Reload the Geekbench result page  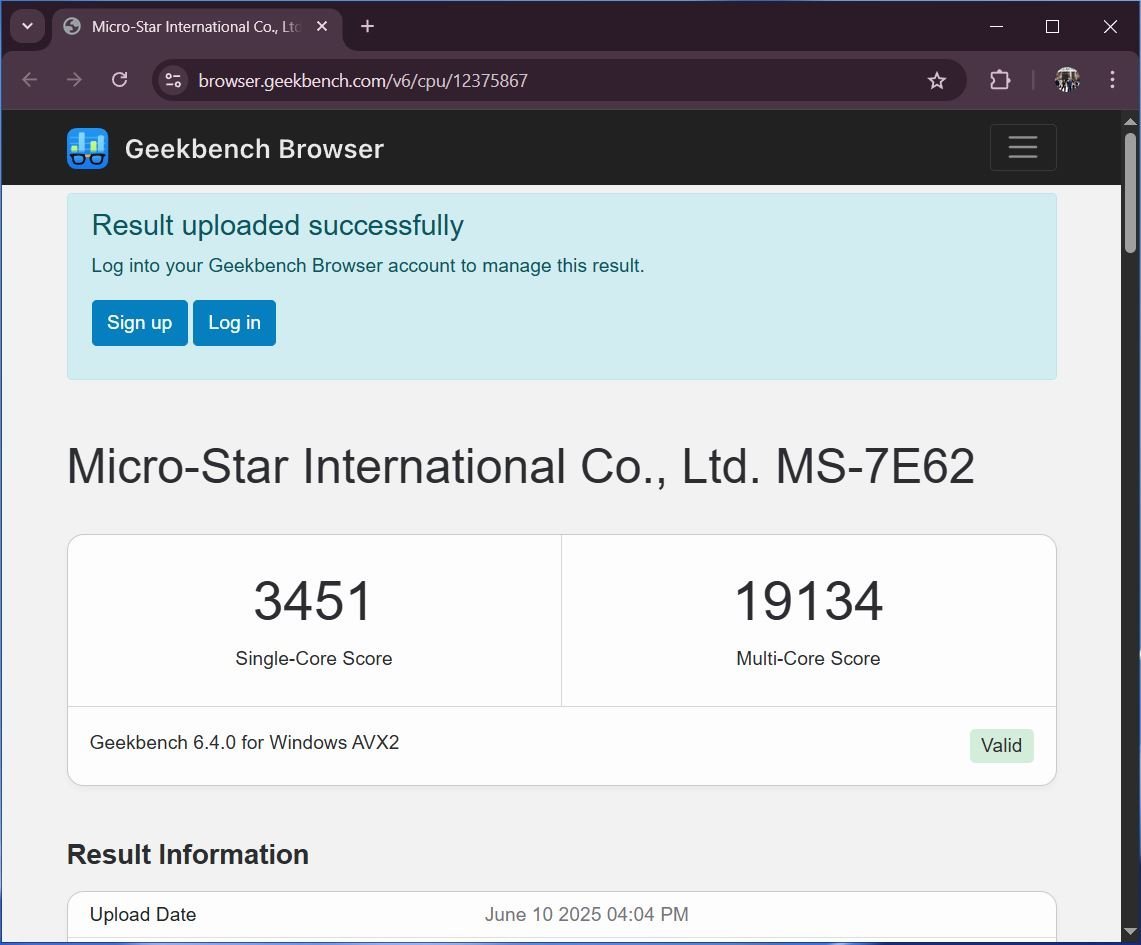(x=119, y=80)
